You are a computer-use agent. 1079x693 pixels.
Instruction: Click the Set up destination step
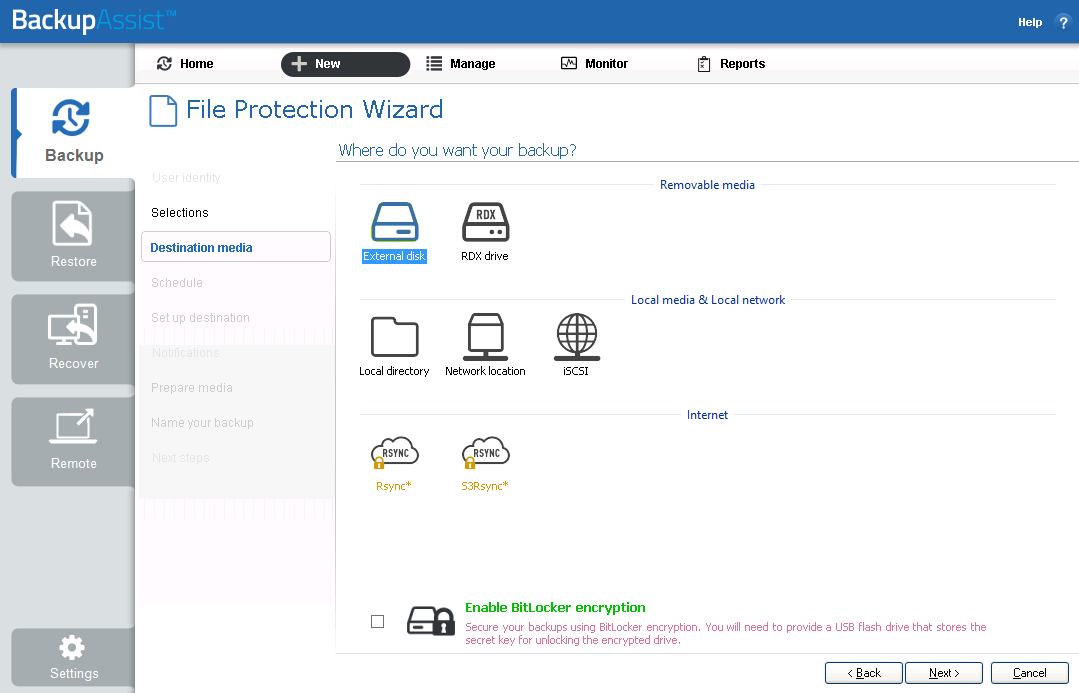200,318
